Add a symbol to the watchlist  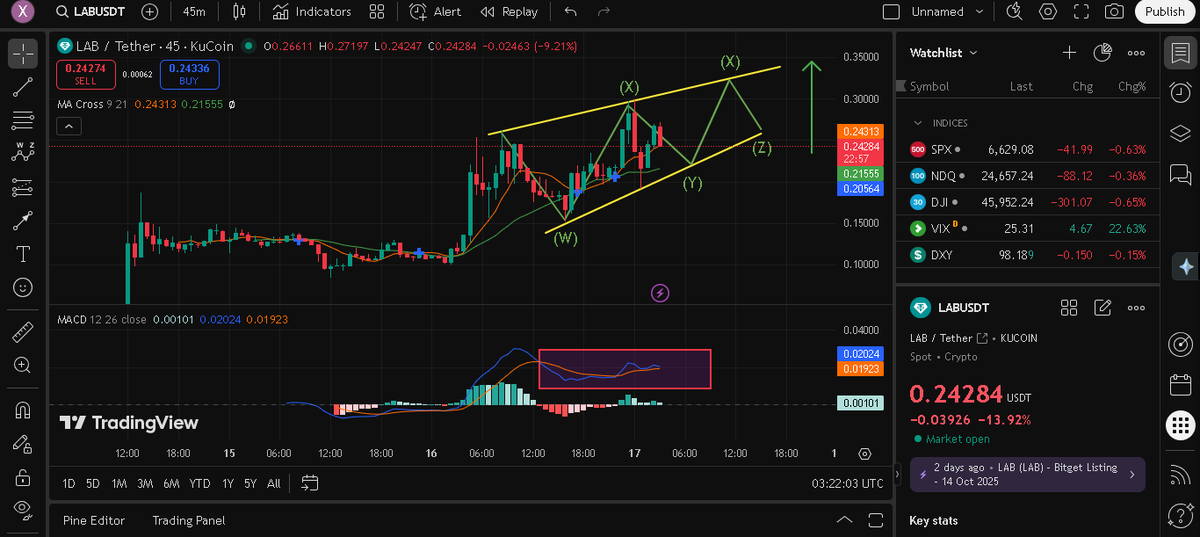coord(1069,53)
